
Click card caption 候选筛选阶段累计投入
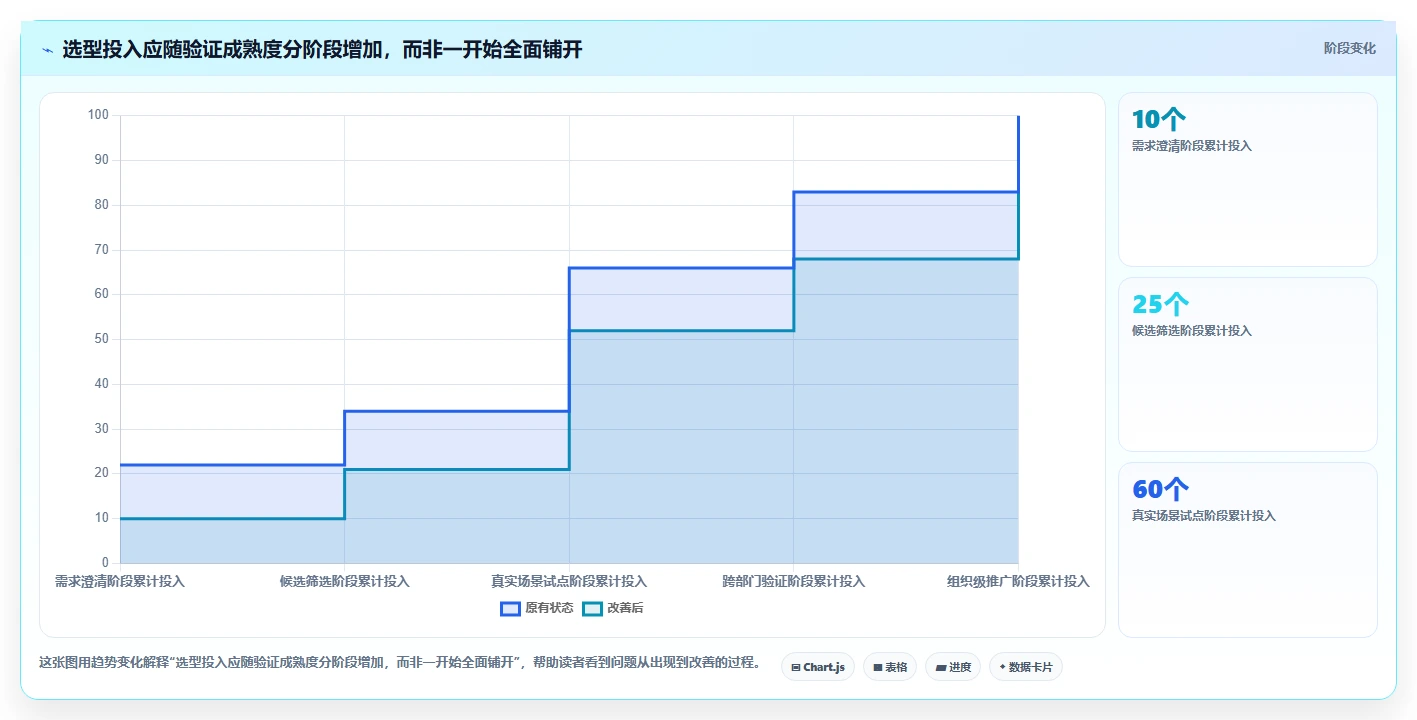tap(1192, 331)
